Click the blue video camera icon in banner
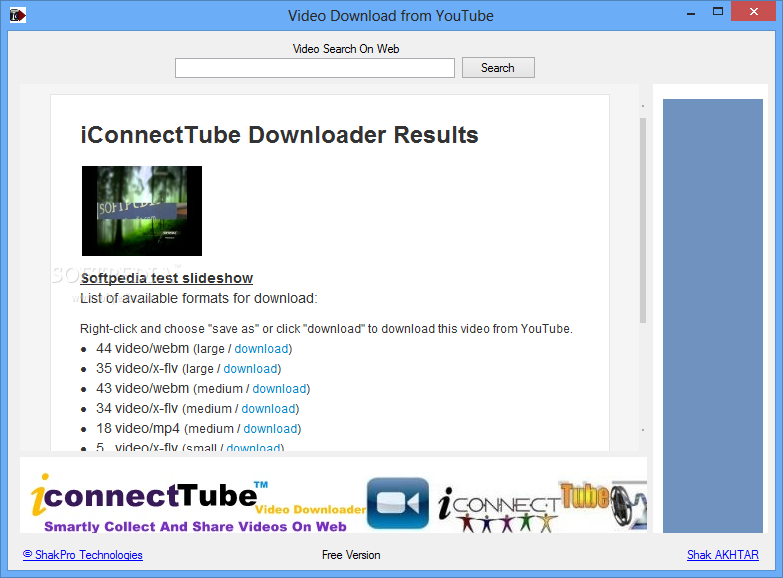Screen dimensions: 783x578 click(x=397, y=503)
